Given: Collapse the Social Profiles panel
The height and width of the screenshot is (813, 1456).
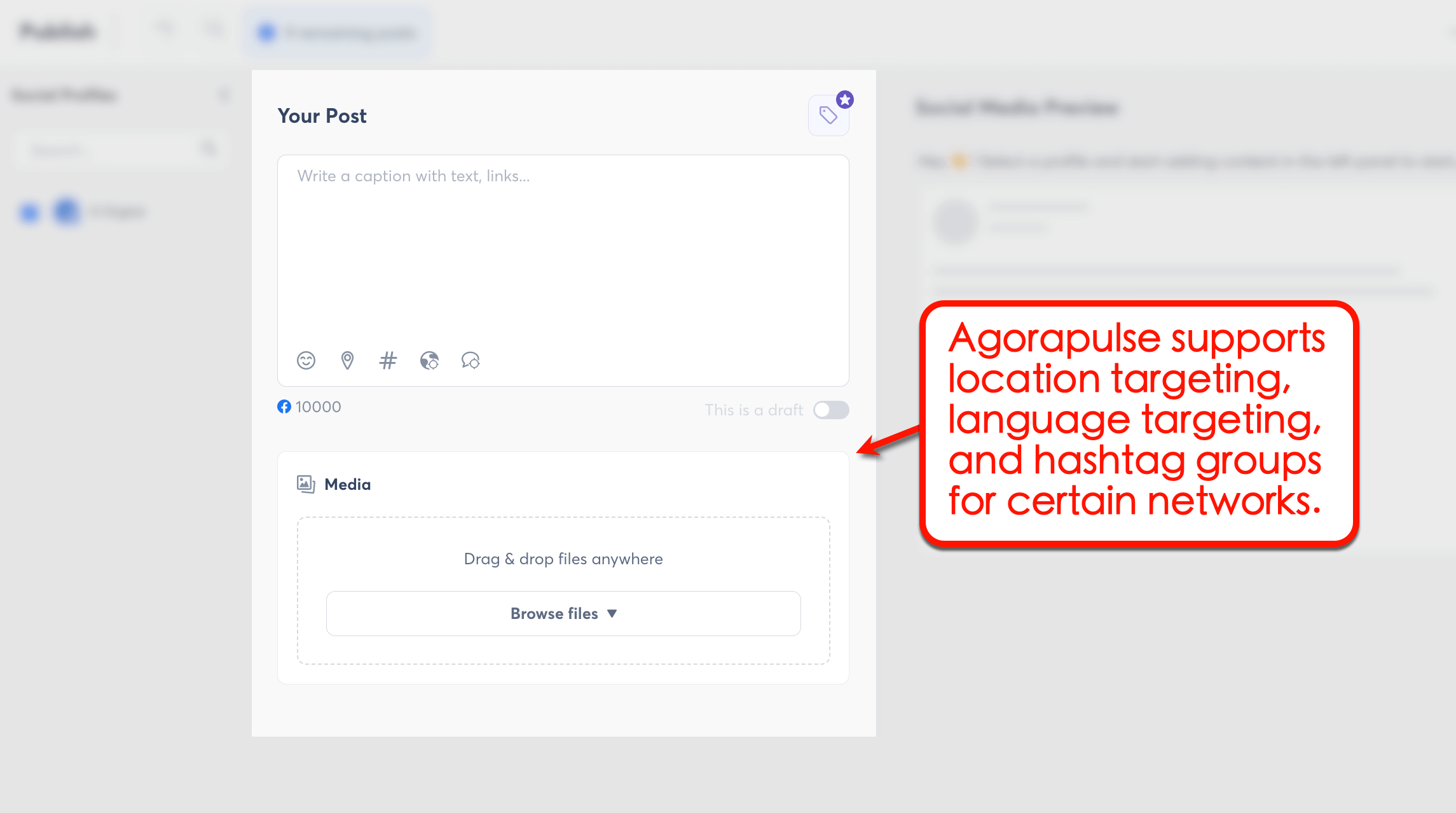Looking at the screenshot, I should click(x=223, y=94).
